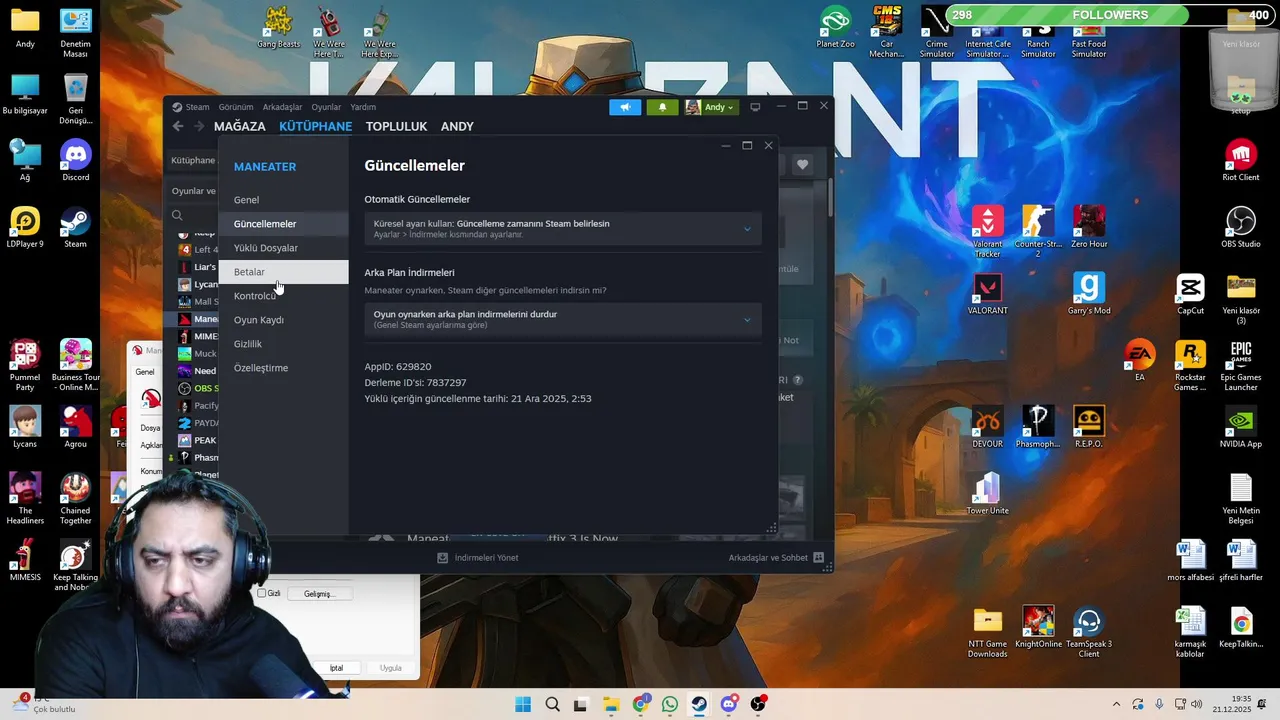Select the Güncellemeler properties section
This screenshot has height=720, width=1280.
click(283, 224)
